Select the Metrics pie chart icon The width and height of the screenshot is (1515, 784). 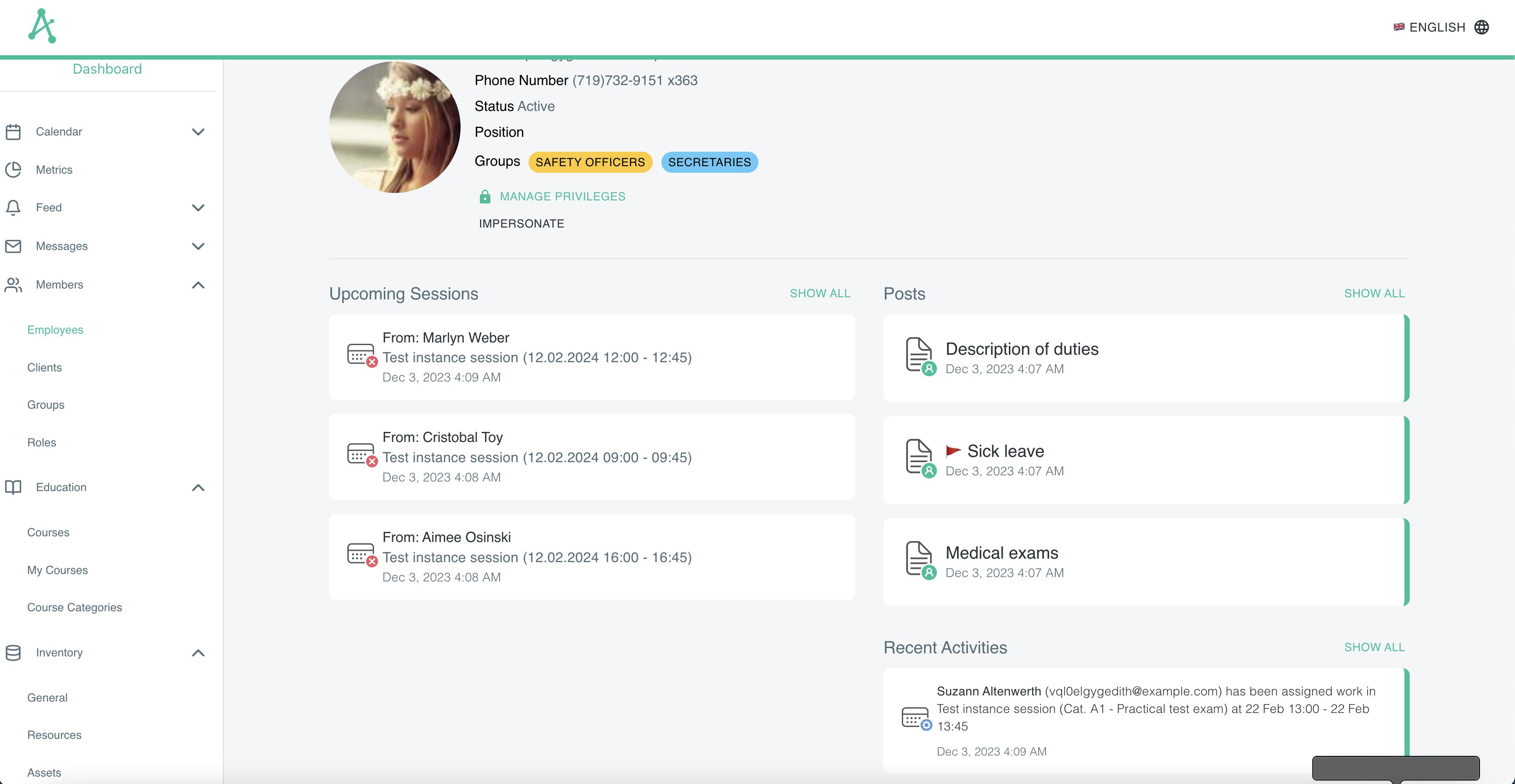[x=14, y=169]
